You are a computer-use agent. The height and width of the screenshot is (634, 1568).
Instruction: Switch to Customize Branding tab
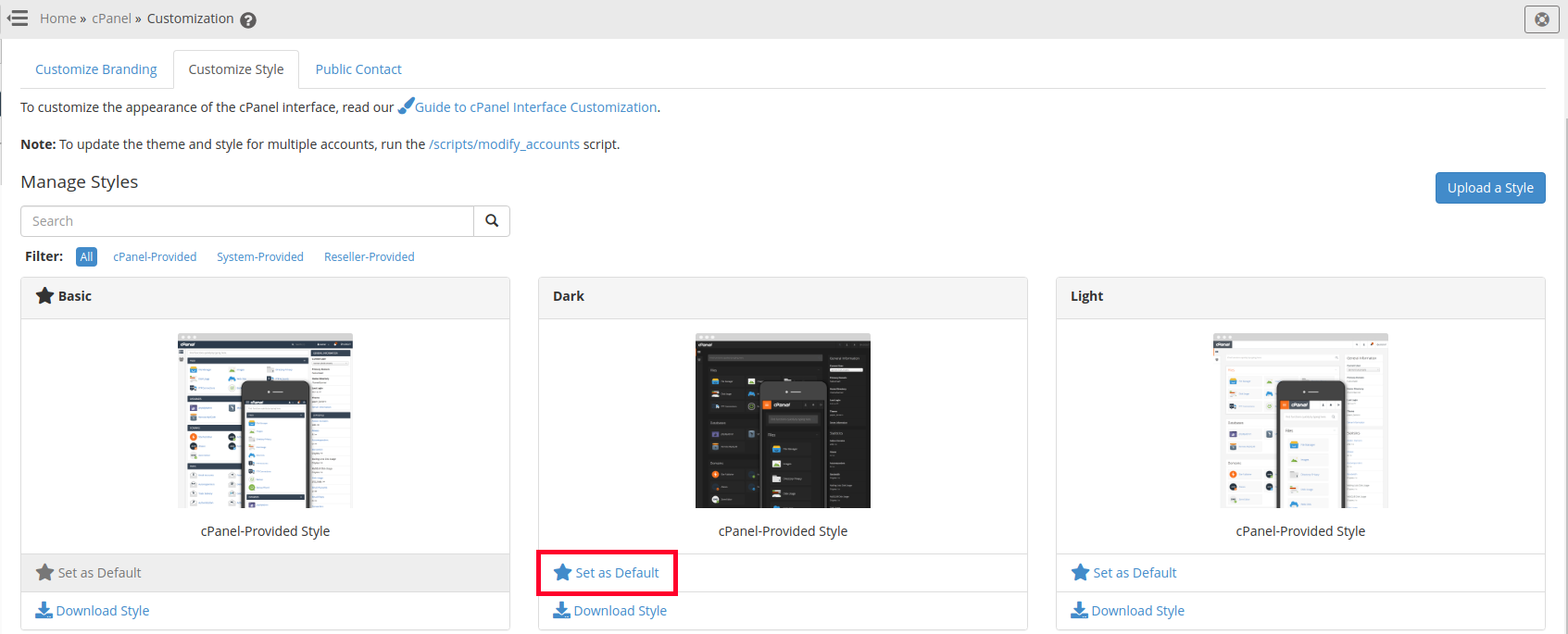point(96,69)
